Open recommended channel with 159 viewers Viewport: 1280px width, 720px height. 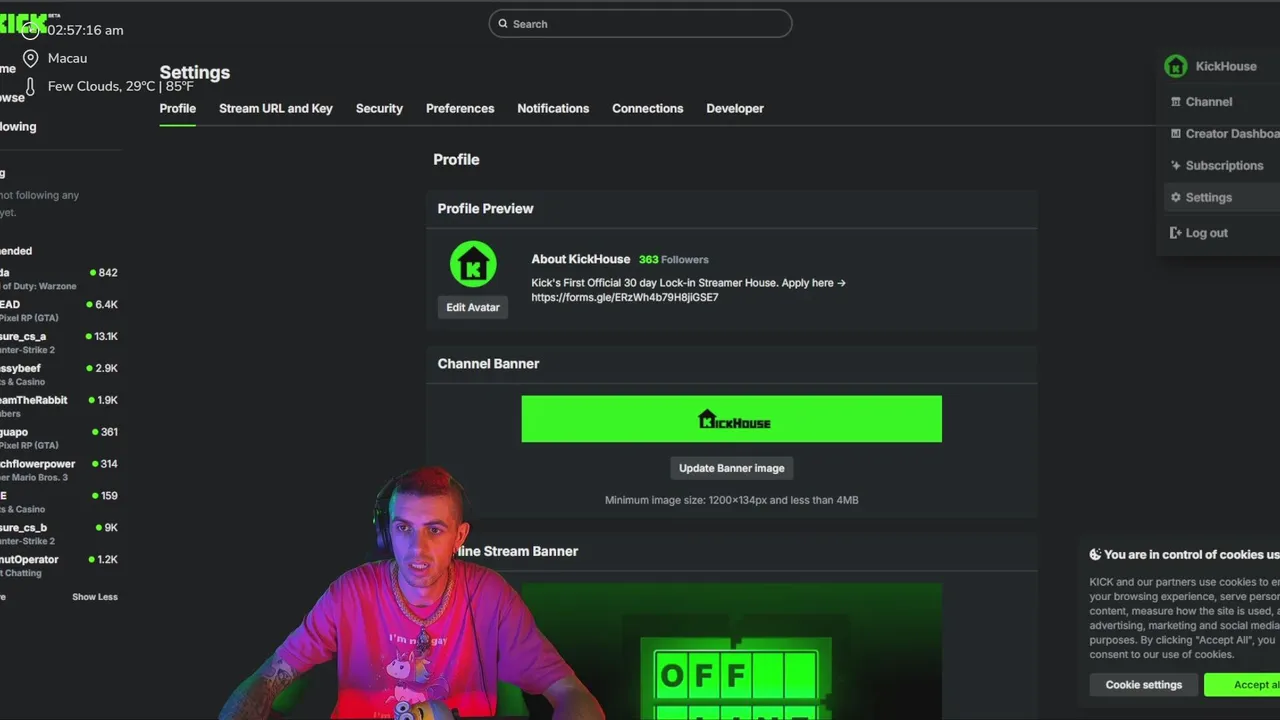(59, 502)
